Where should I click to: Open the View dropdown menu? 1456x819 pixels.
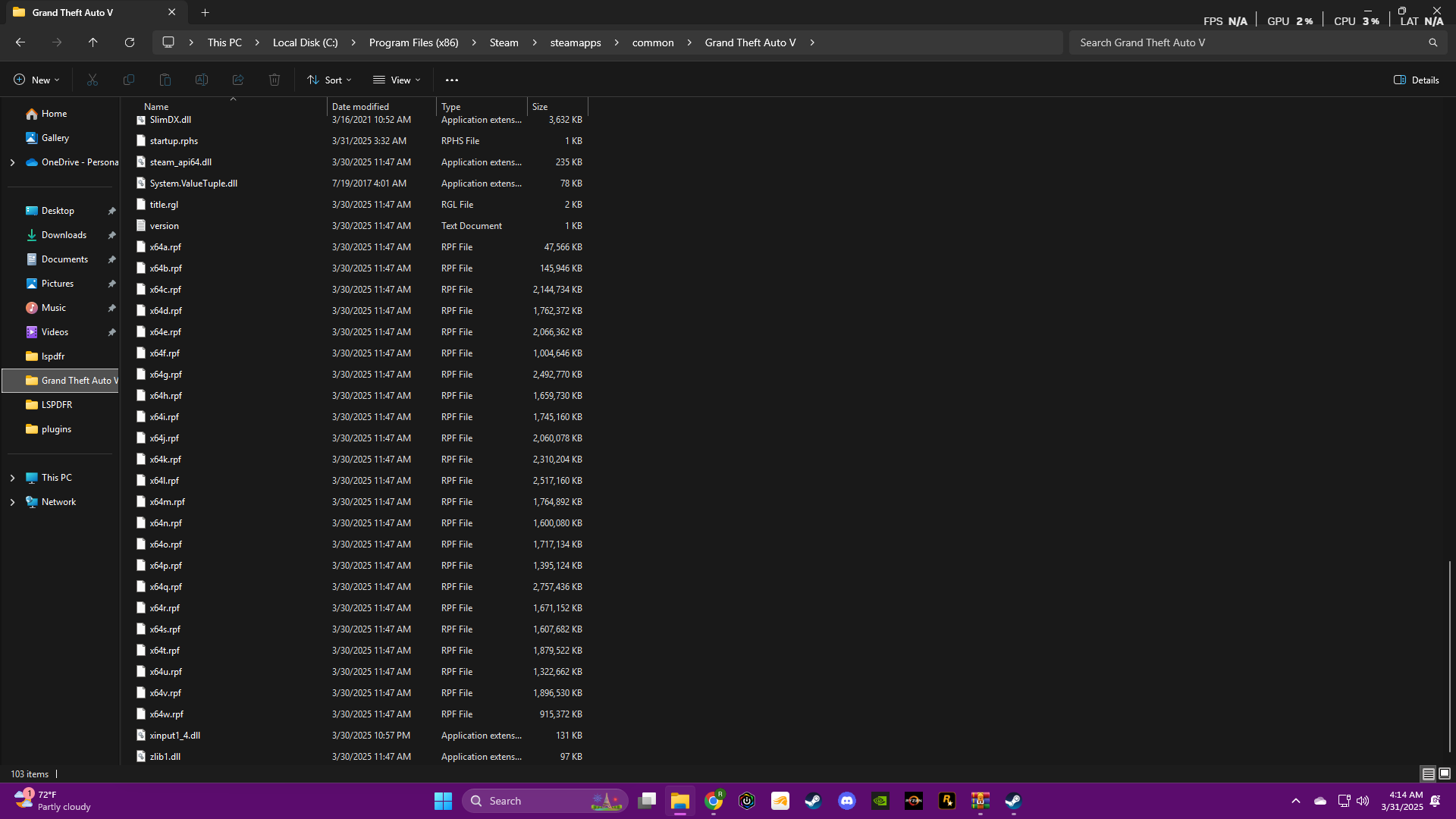click(397, 80)
